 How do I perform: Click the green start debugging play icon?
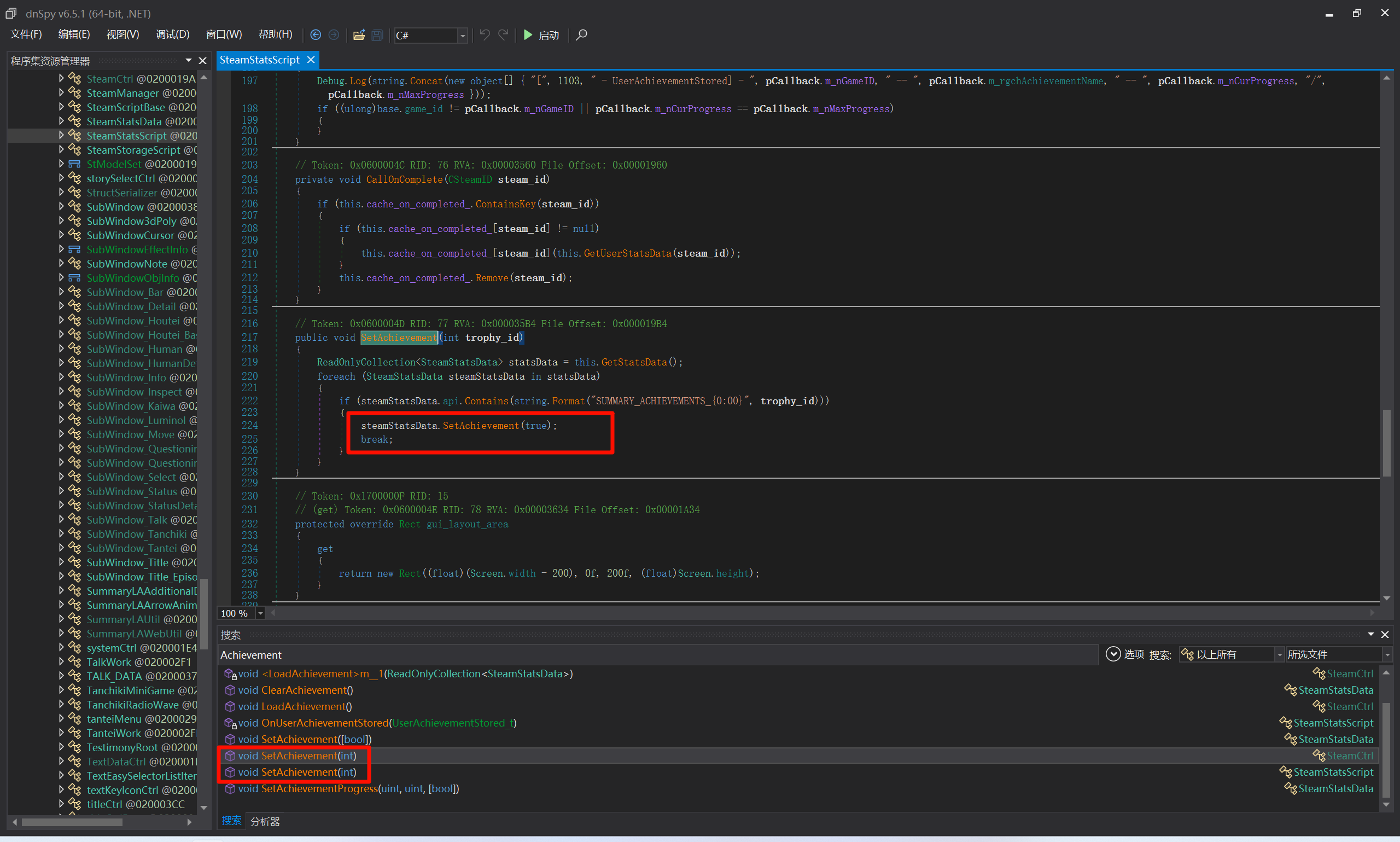[528, 35]
